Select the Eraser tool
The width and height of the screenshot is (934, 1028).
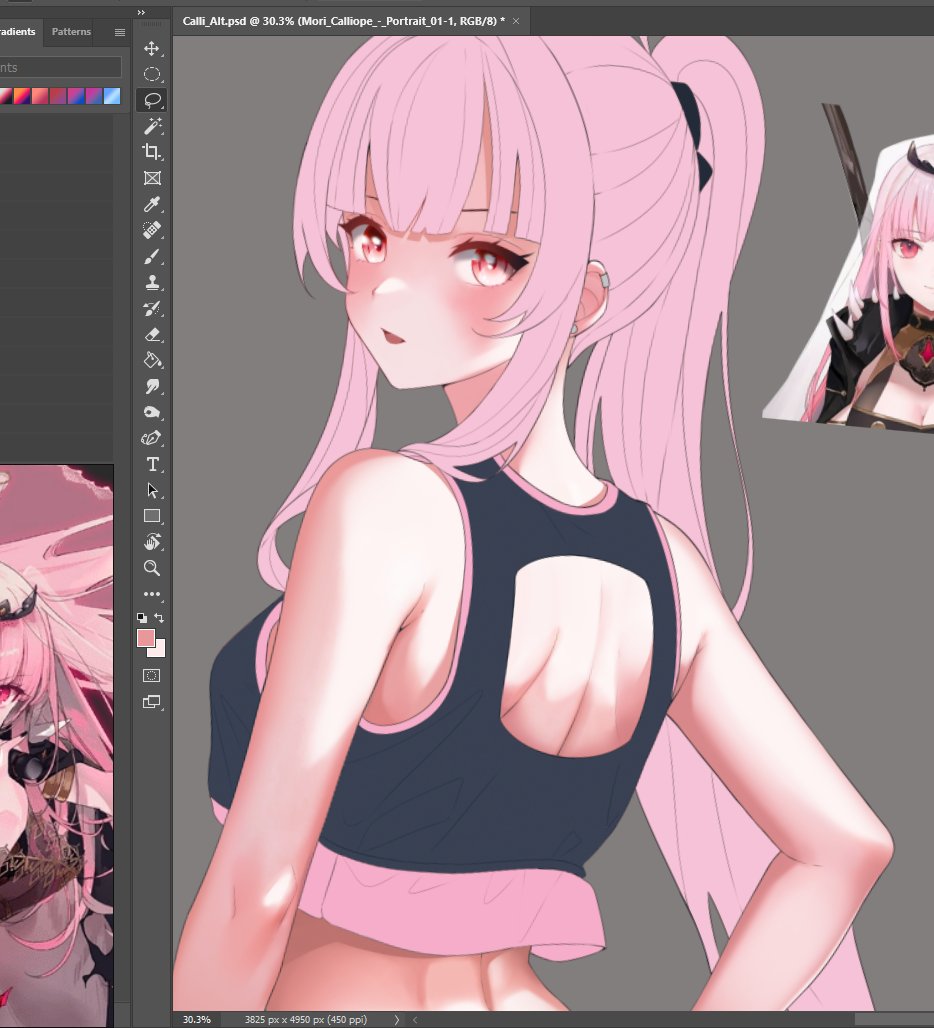[151, 334]
